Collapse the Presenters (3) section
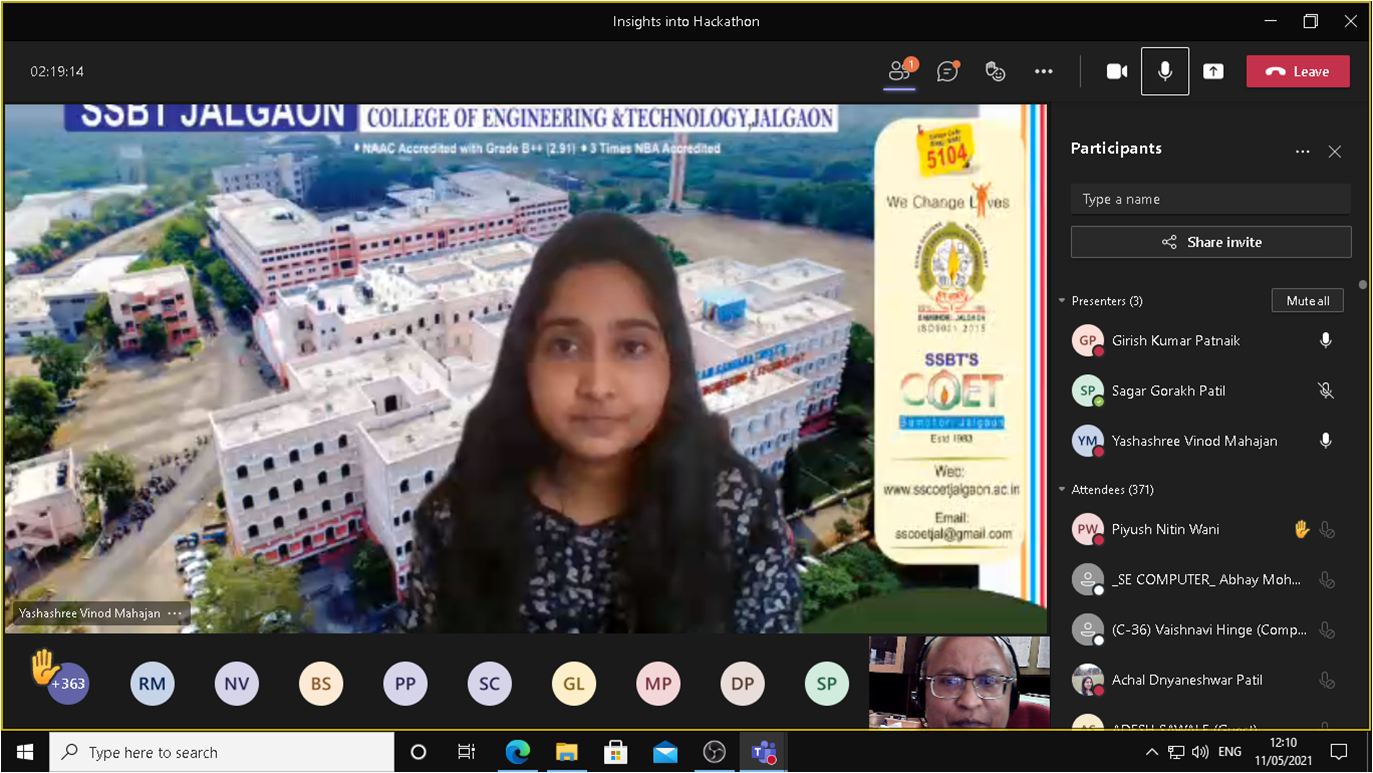This screenshot has width=1373, height=773. point(1062,301)
